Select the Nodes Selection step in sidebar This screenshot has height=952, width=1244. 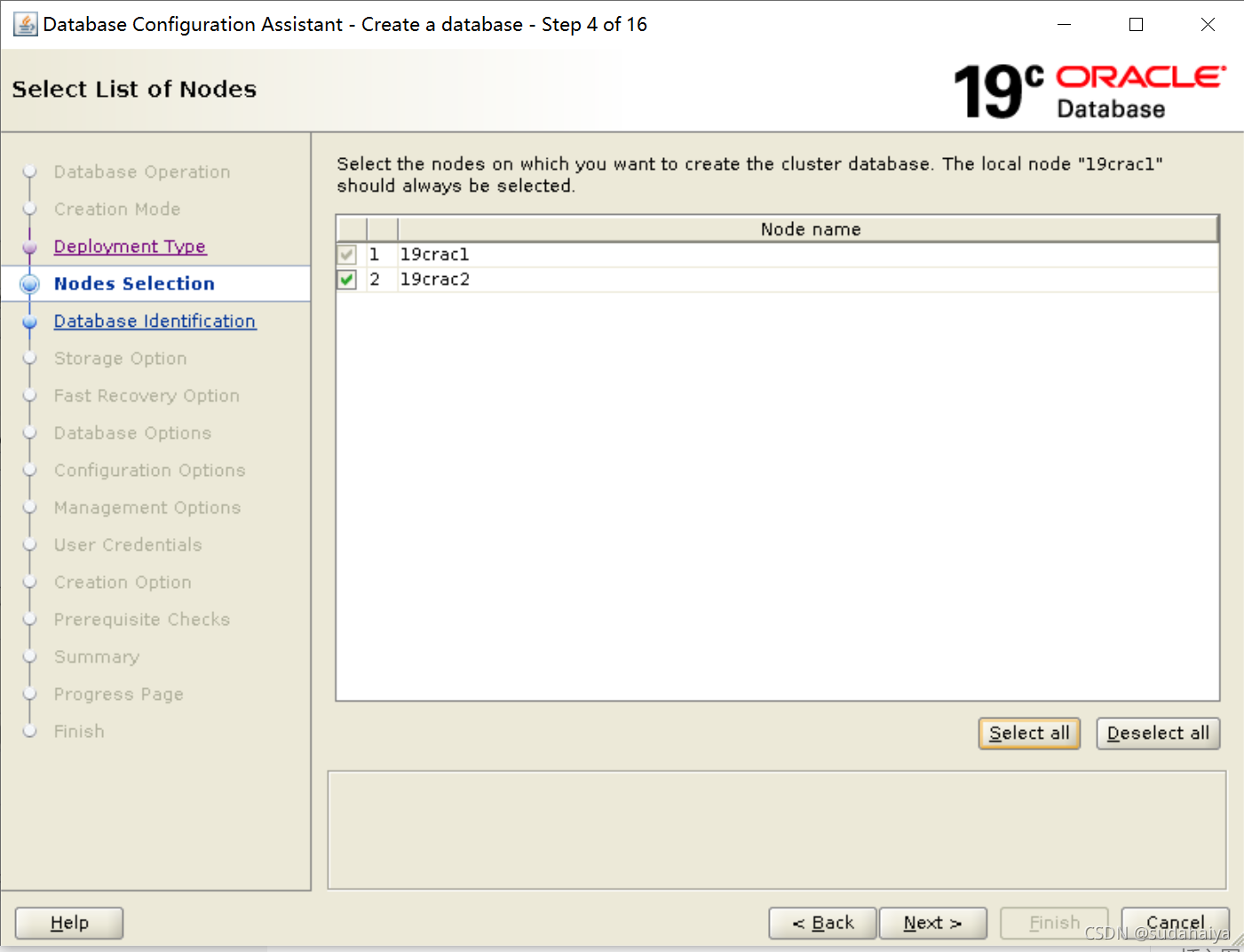coord(134,283)
